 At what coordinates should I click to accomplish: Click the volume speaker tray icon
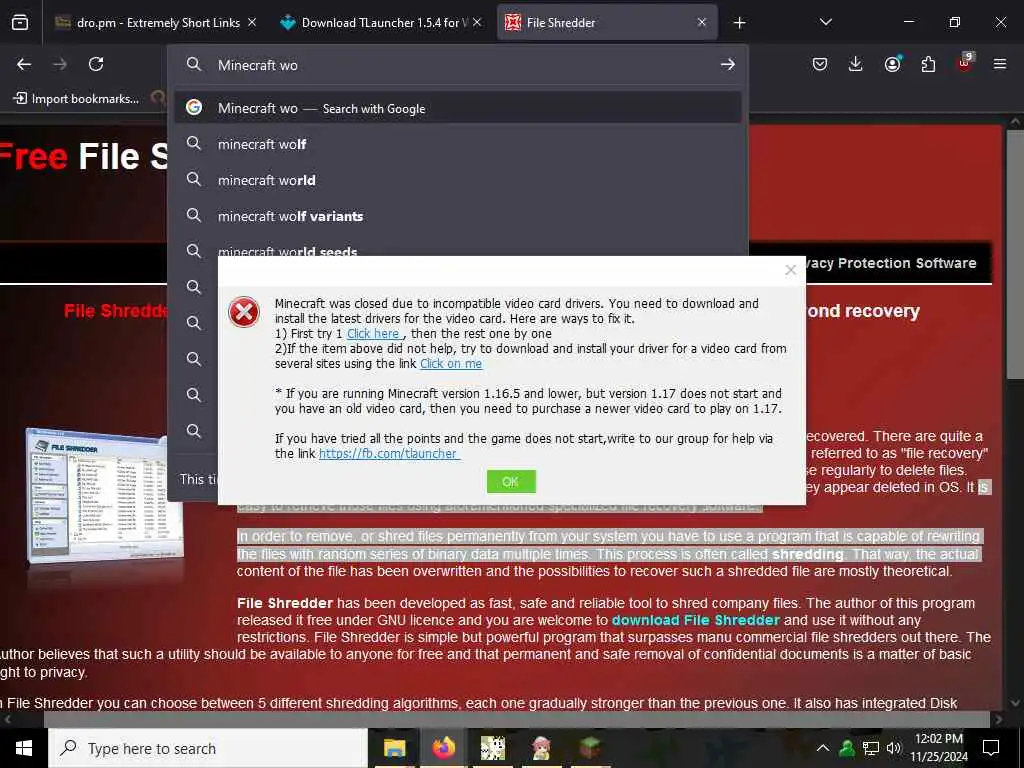894,748
